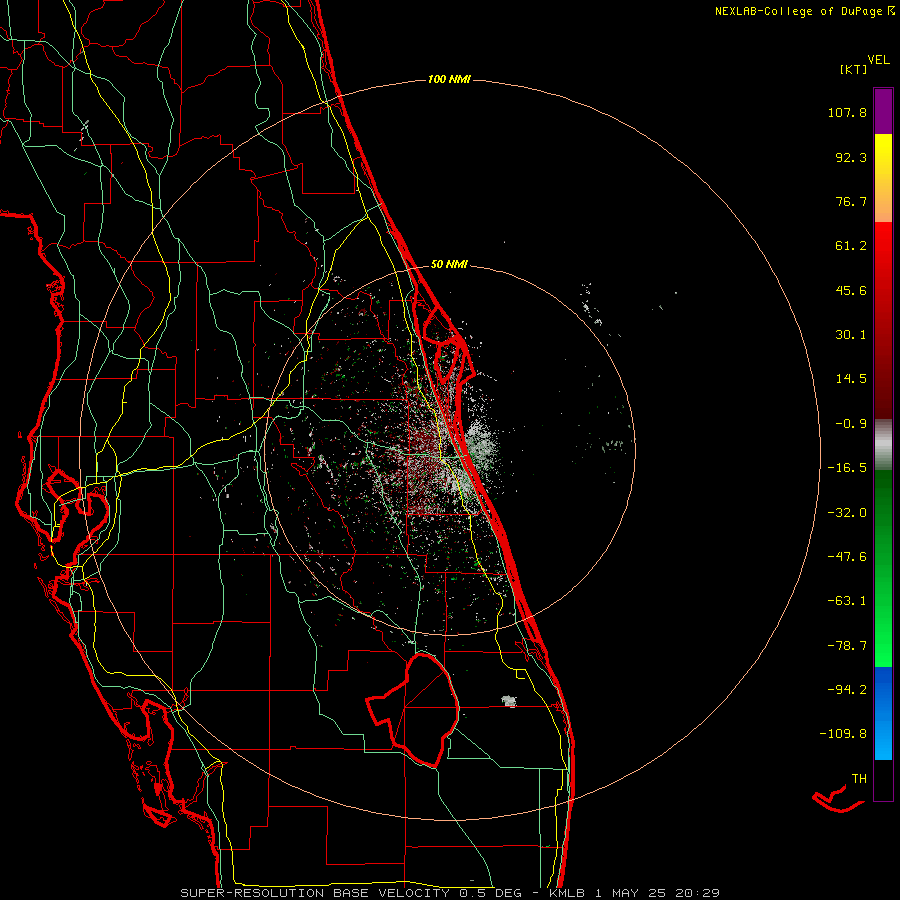Click the 30.1 legend value
Screen dimensions: 900x900
pyautogui.click(x=851, y=335)
